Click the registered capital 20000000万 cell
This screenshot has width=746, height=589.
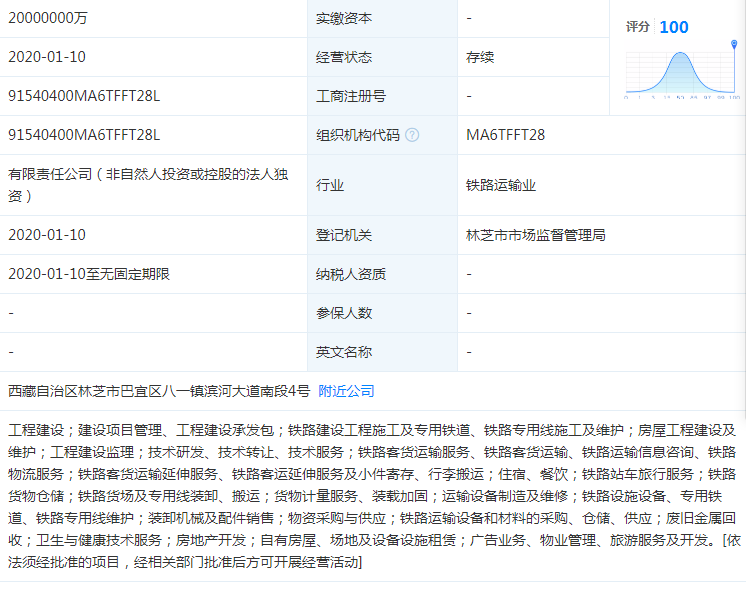coord(48,18)
